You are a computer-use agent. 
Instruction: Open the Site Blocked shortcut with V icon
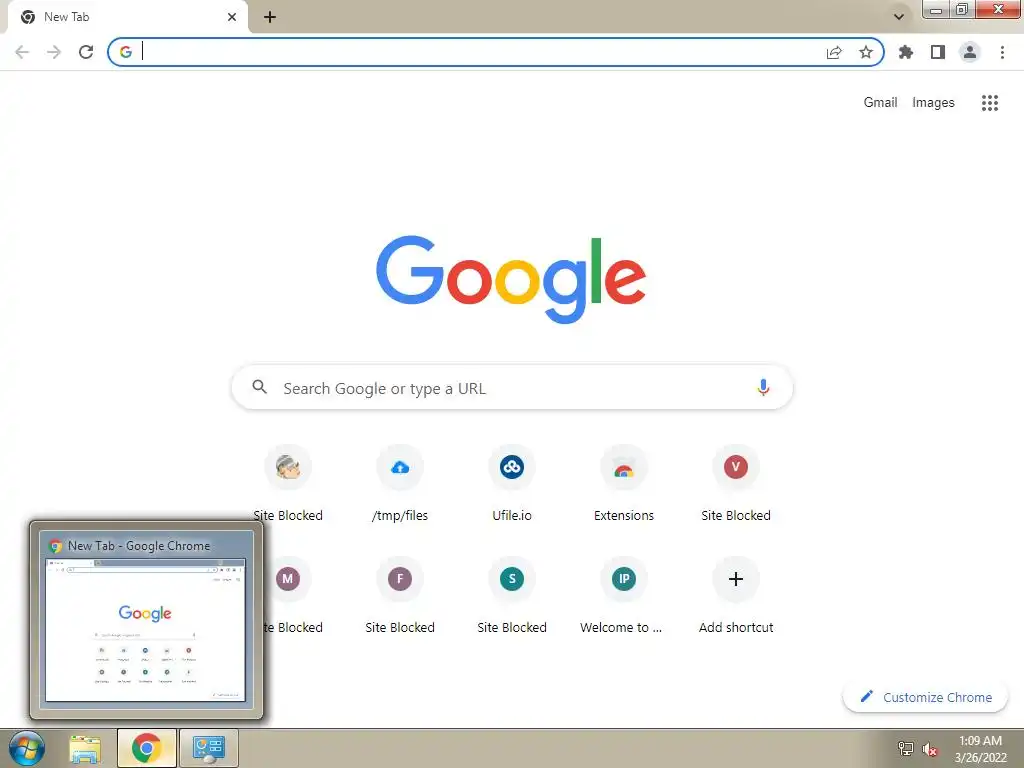736,485
